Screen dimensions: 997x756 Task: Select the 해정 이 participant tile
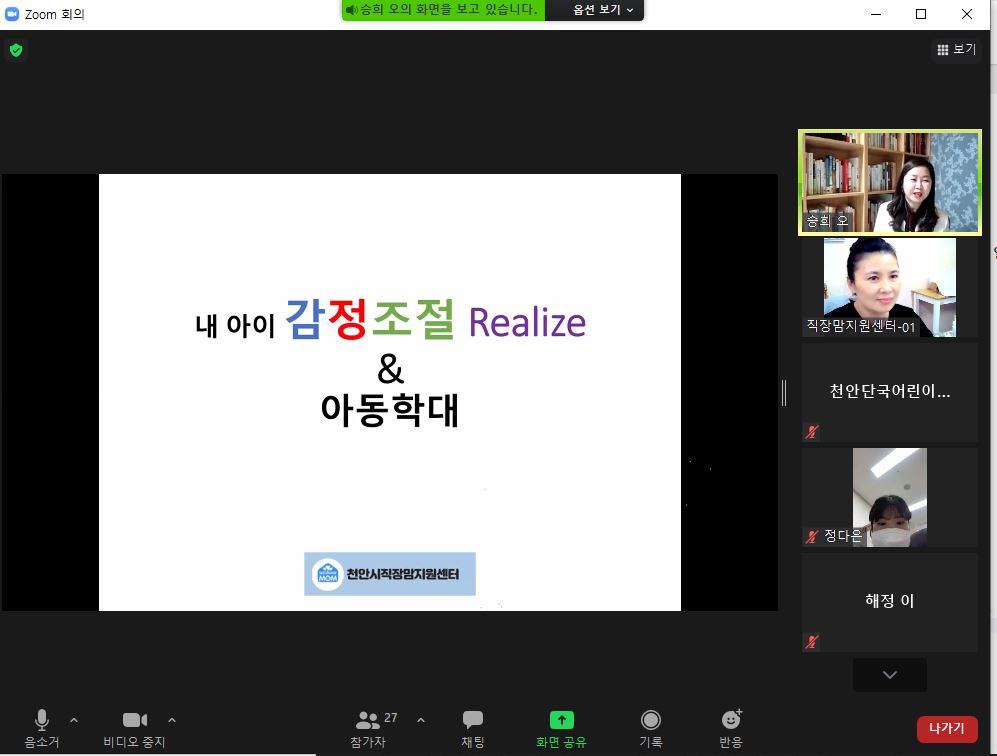pos(889,602)
